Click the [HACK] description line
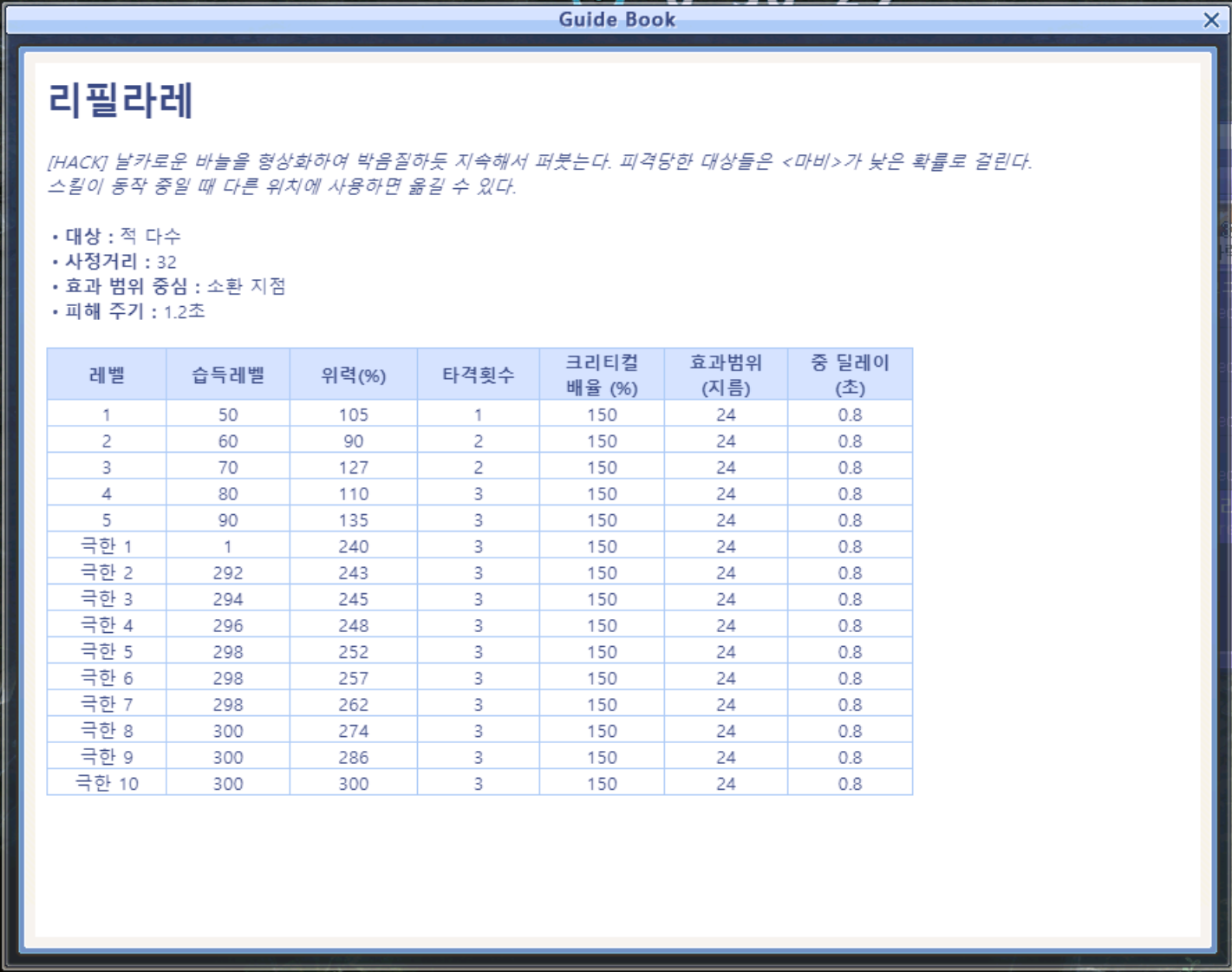 (x=539, y=161)
